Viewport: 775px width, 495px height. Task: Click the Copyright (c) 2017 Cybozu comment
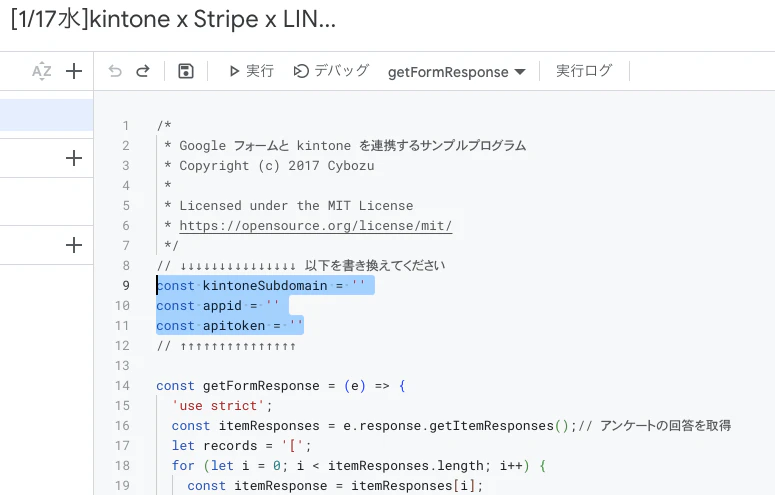269,166
